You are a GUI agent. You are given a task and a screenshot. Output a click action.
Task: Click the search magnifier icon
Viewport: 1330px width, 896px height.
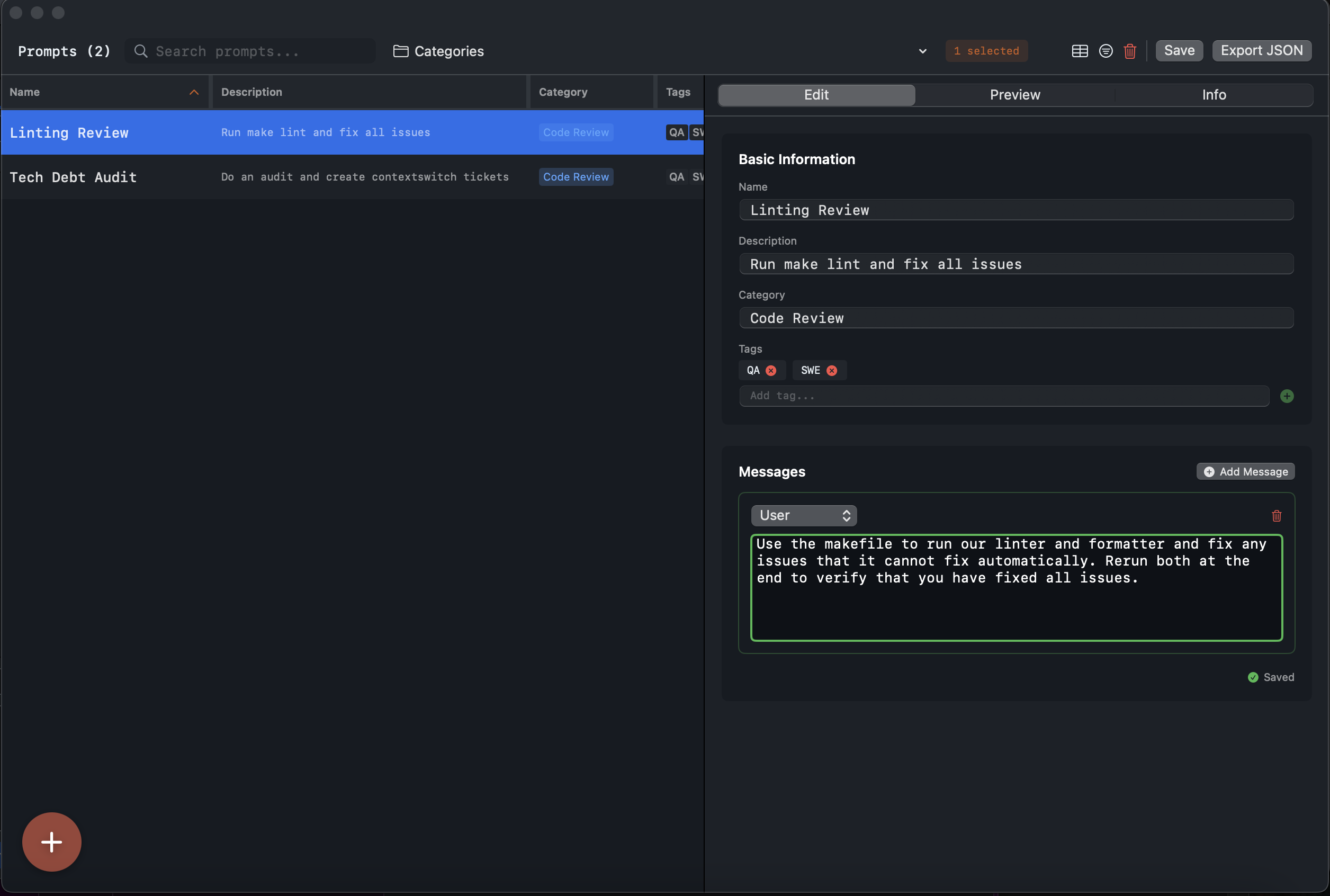tap(140, 51)
